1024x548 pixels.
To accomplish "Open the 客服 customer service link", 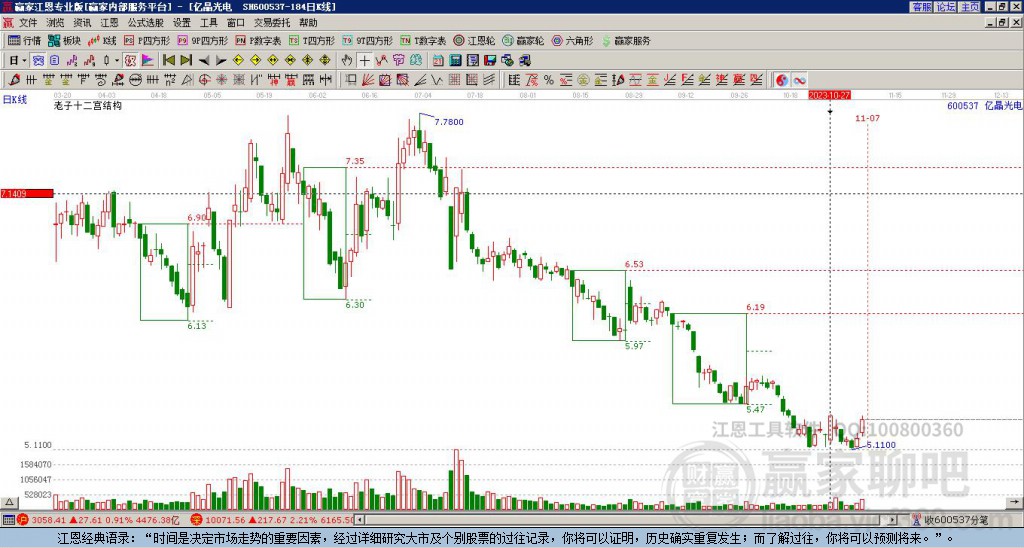I will coord(921,7).
